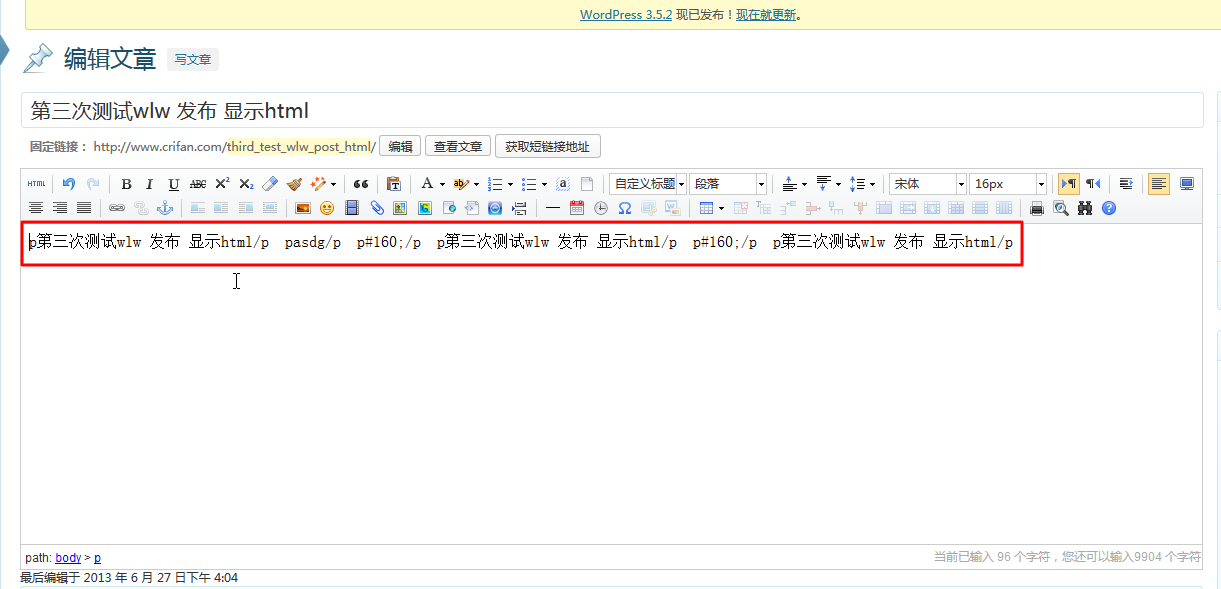Open the 段落 format dropdown
The image size is (1221, 589).
728,184
